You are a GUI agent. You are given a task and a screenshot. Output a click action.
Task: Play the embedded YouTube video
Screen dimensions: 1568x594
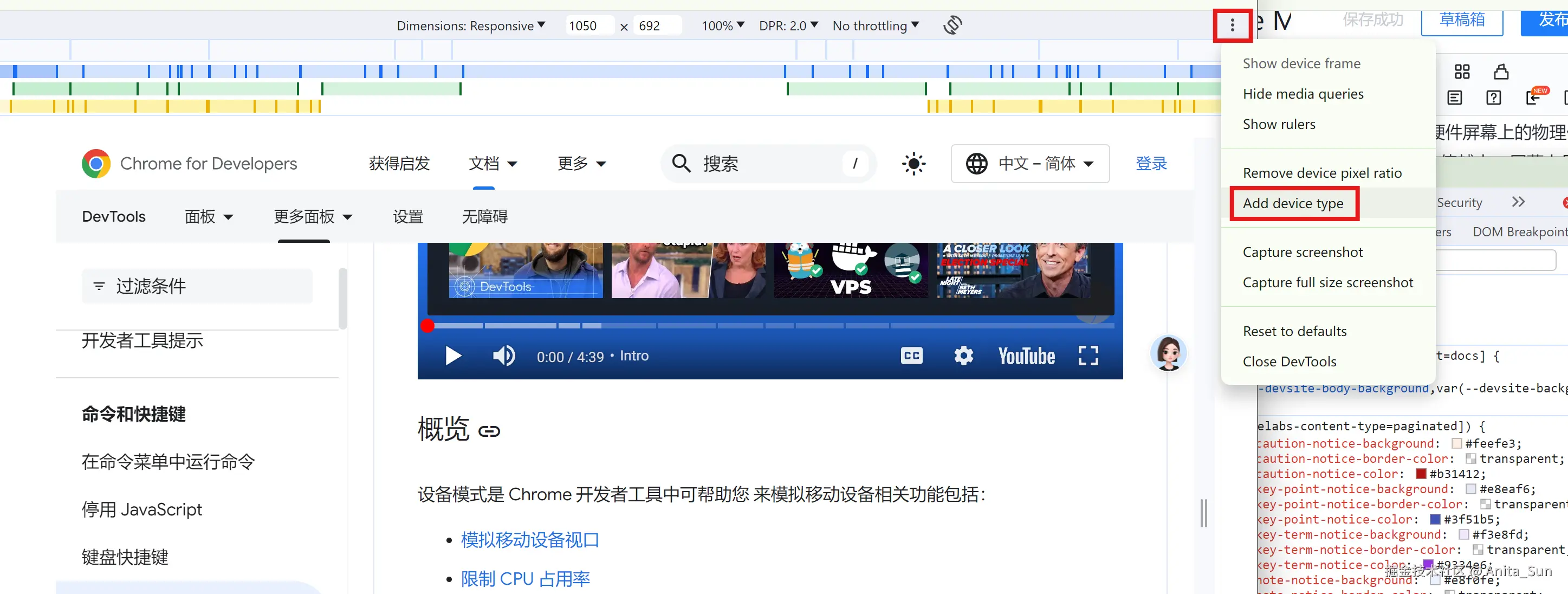[453, 356]
